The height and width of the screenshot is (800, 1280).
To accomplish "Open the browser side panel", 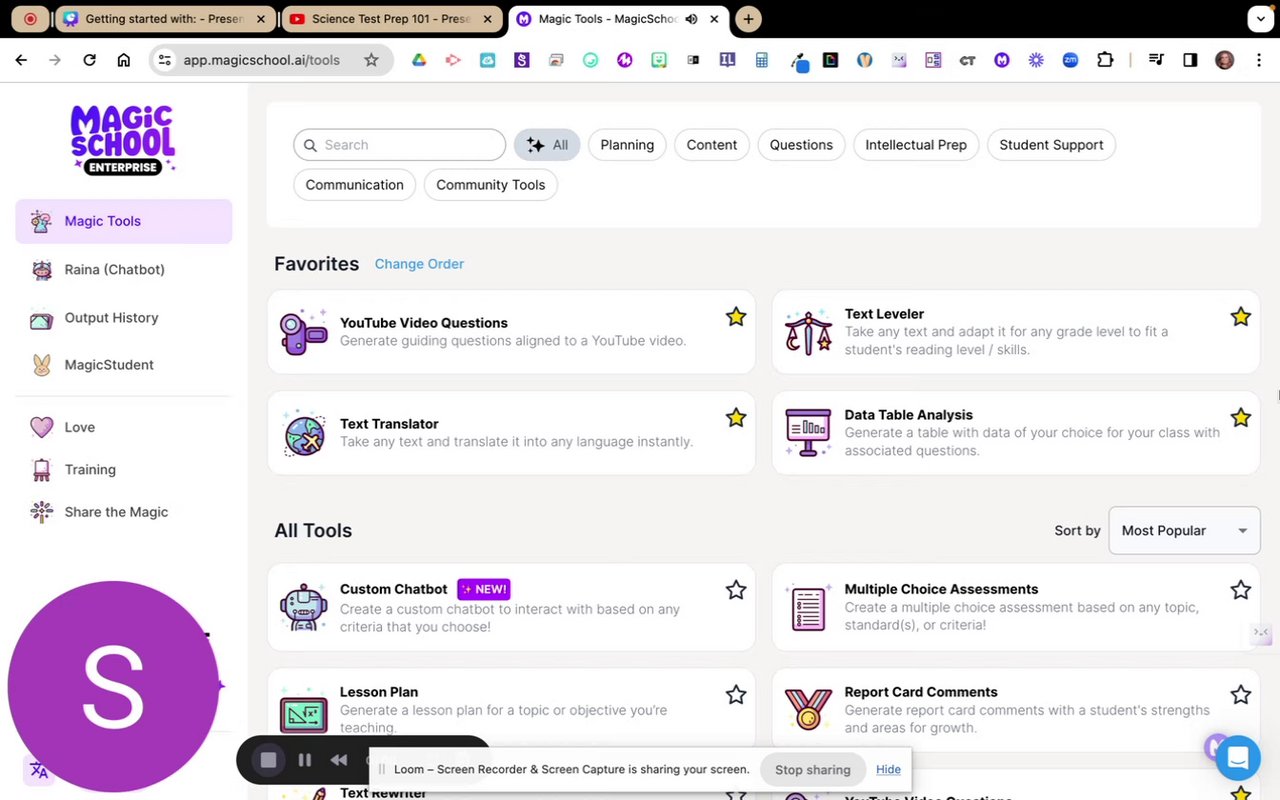I will click(1190, 60).
